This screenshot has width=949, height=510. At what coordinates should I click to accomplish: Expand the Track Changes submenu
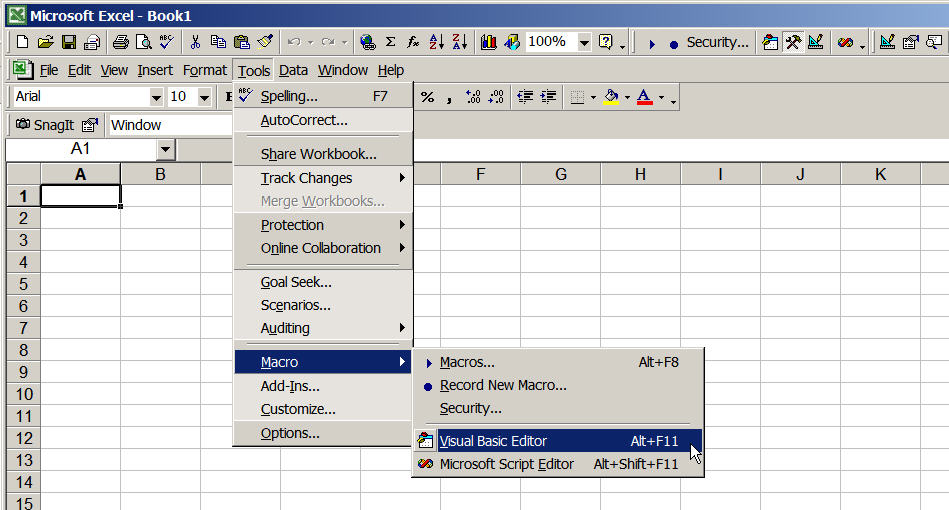pos(323,178)
